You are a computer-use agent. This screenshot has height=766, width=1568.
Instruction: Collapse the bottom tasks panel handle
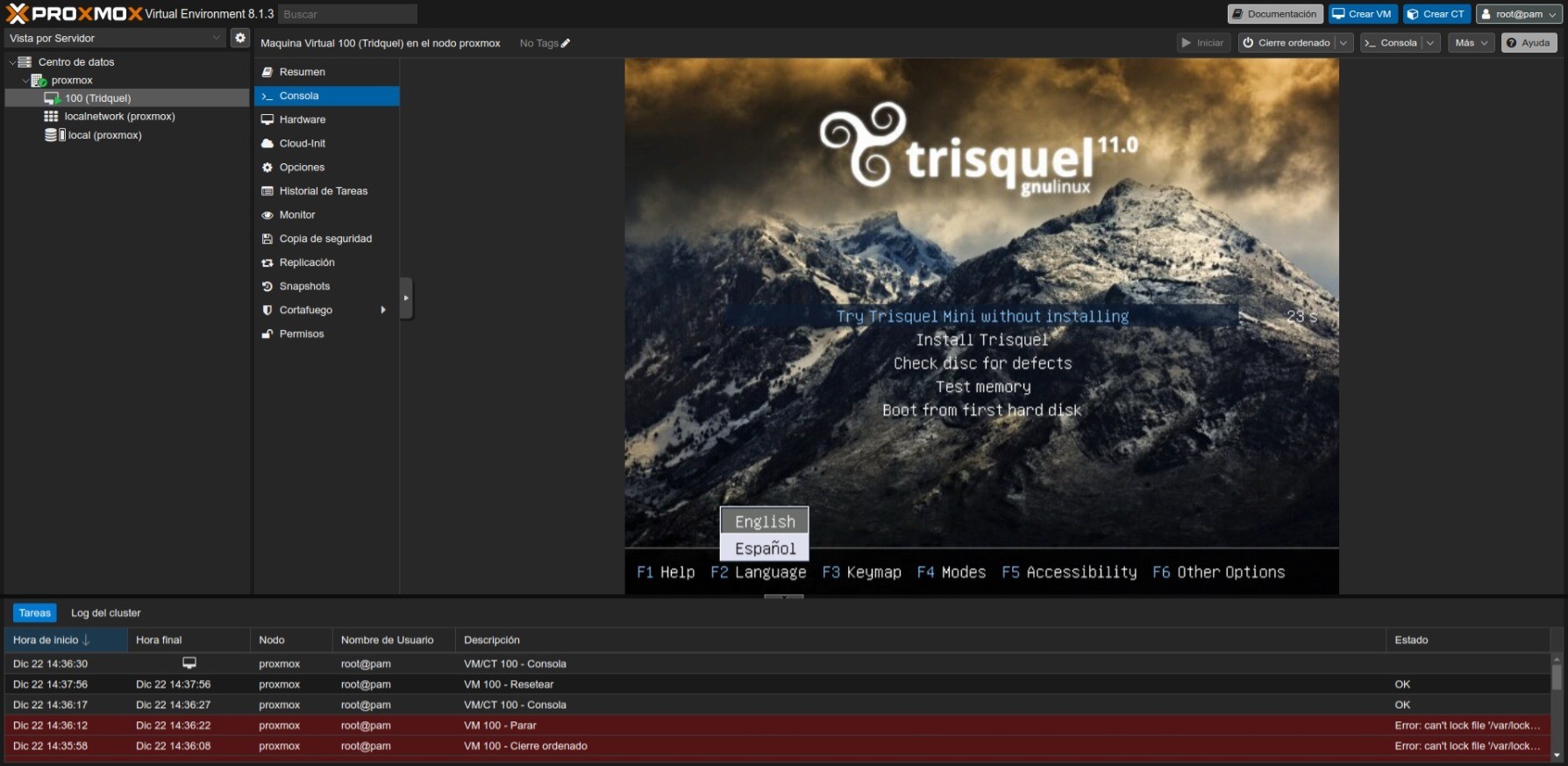pyautogui.click(x=783, y=597)
